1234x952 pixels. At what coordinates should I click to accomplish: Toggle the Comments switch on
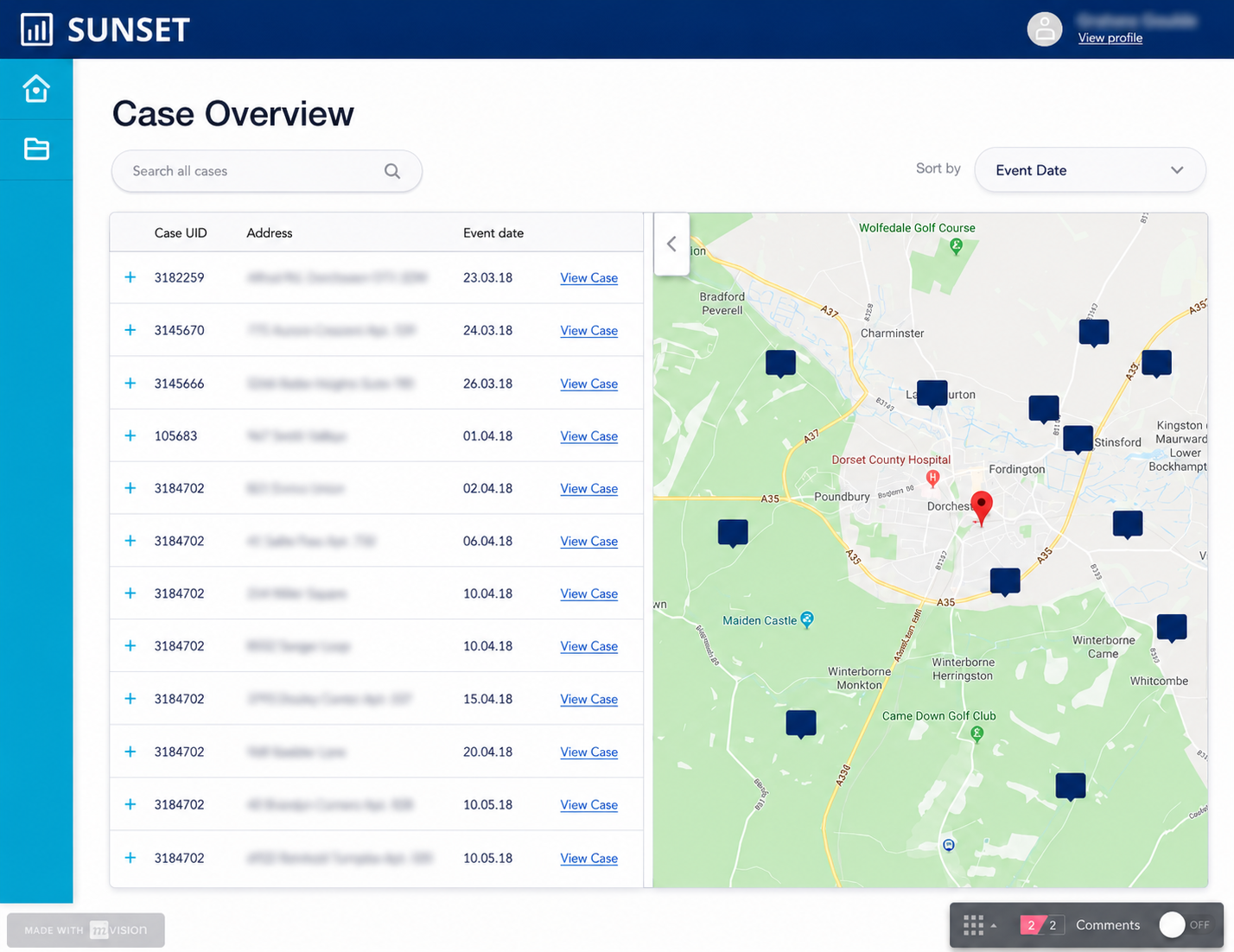pos(1186,925)
